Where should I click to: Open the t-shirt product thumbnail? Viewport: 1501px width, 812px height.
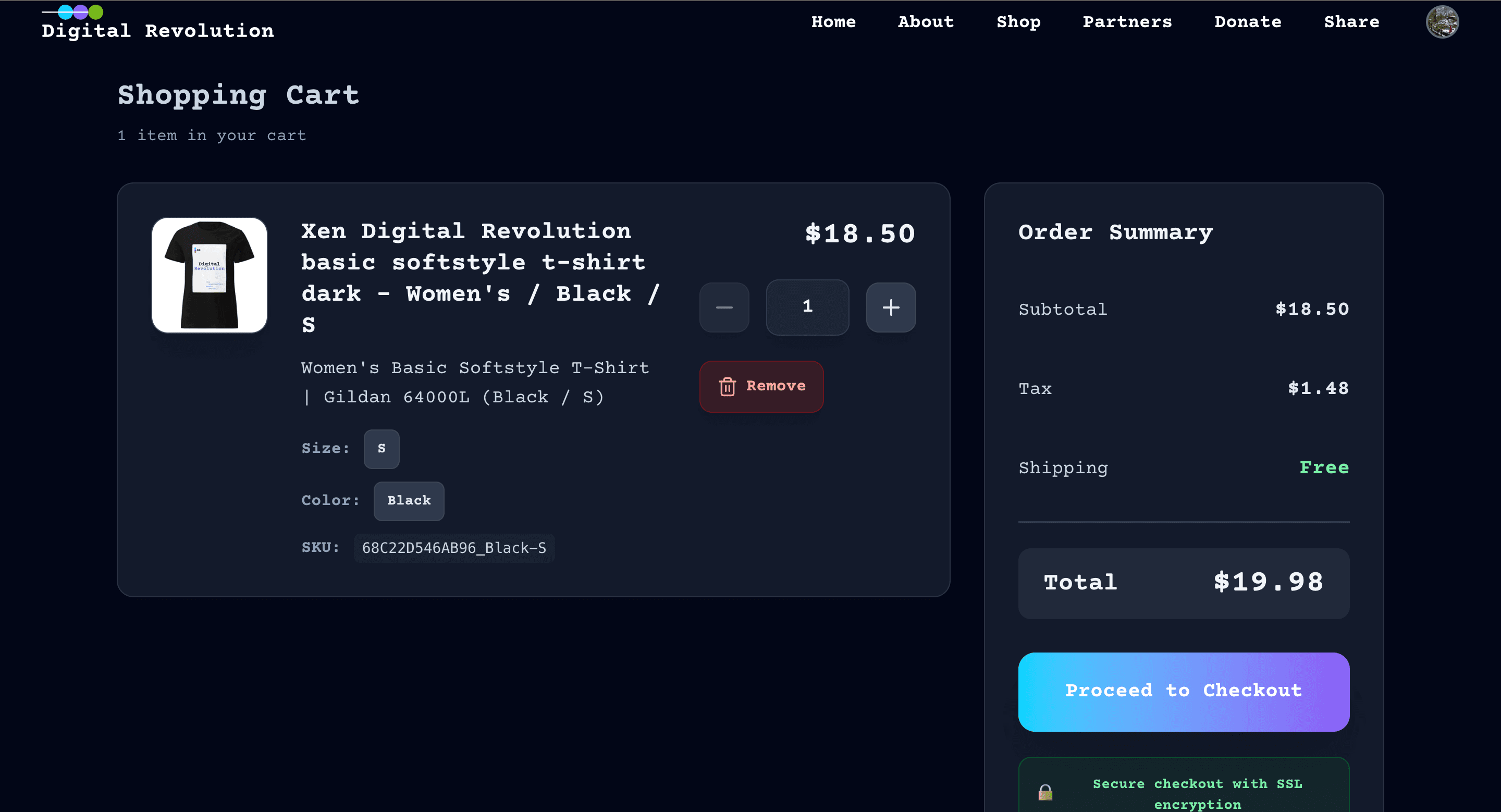209,275
